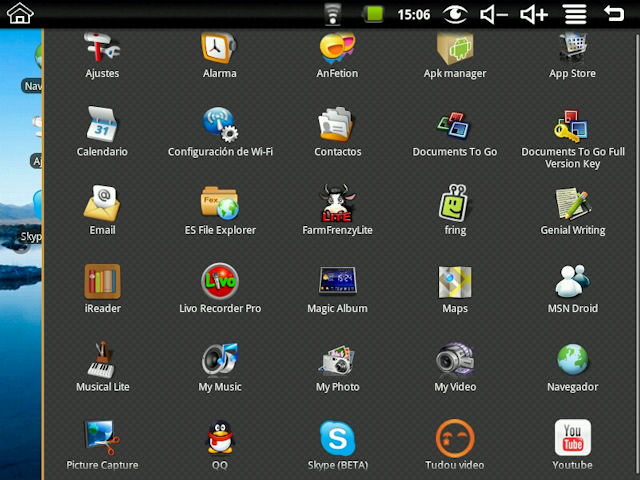This screenshot has width=640, height=480.
Task: Tap the home button in status bar
Action: pyautogui.click(x=20, y=13)
